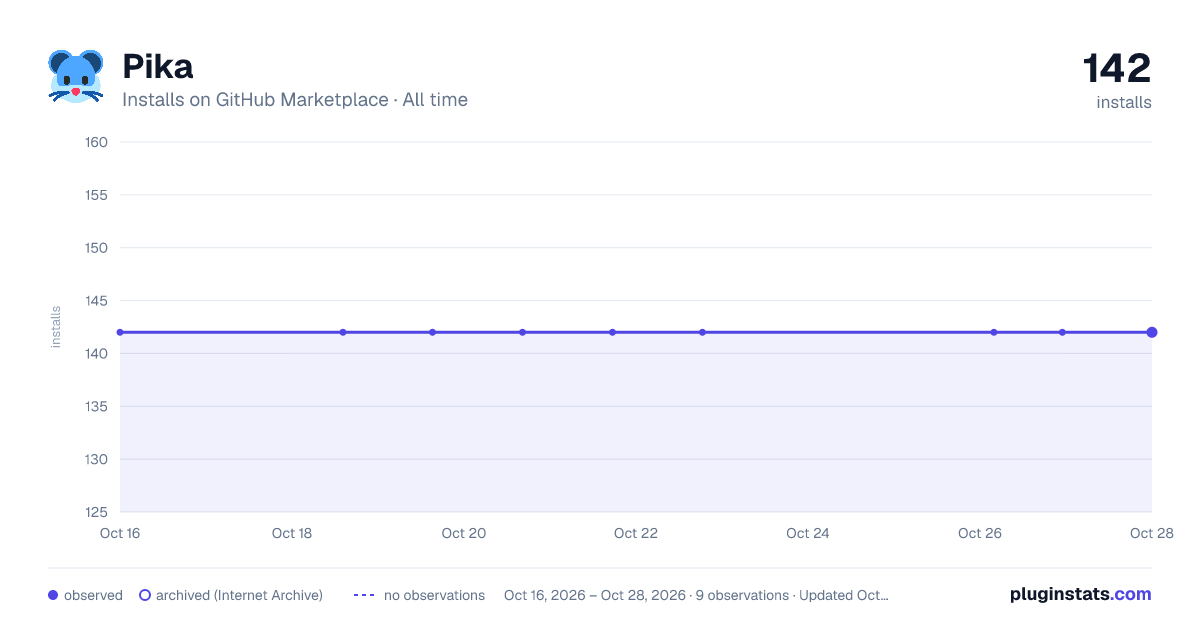Select the first data point at Oct 16
Viewport: 1200px width, 630px height.
[120, 332]
